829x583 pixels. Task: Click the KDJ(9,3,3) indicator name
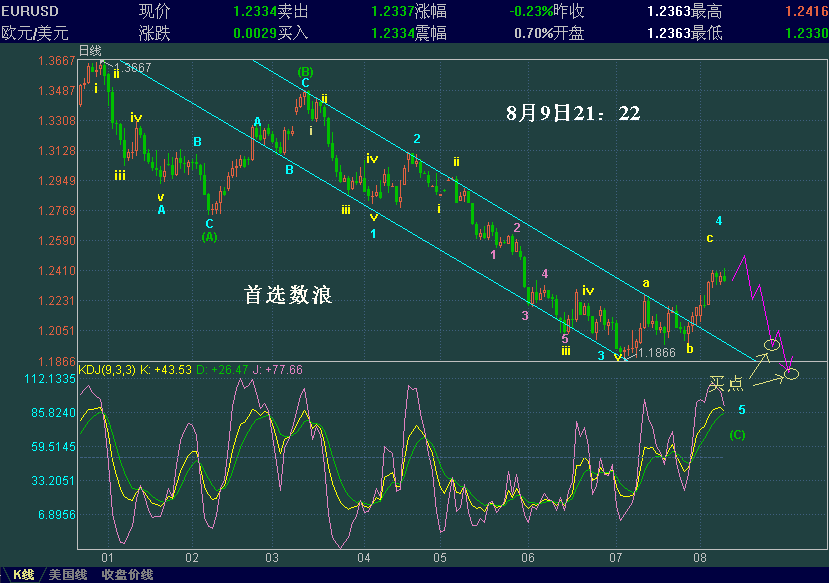[107, 370]
